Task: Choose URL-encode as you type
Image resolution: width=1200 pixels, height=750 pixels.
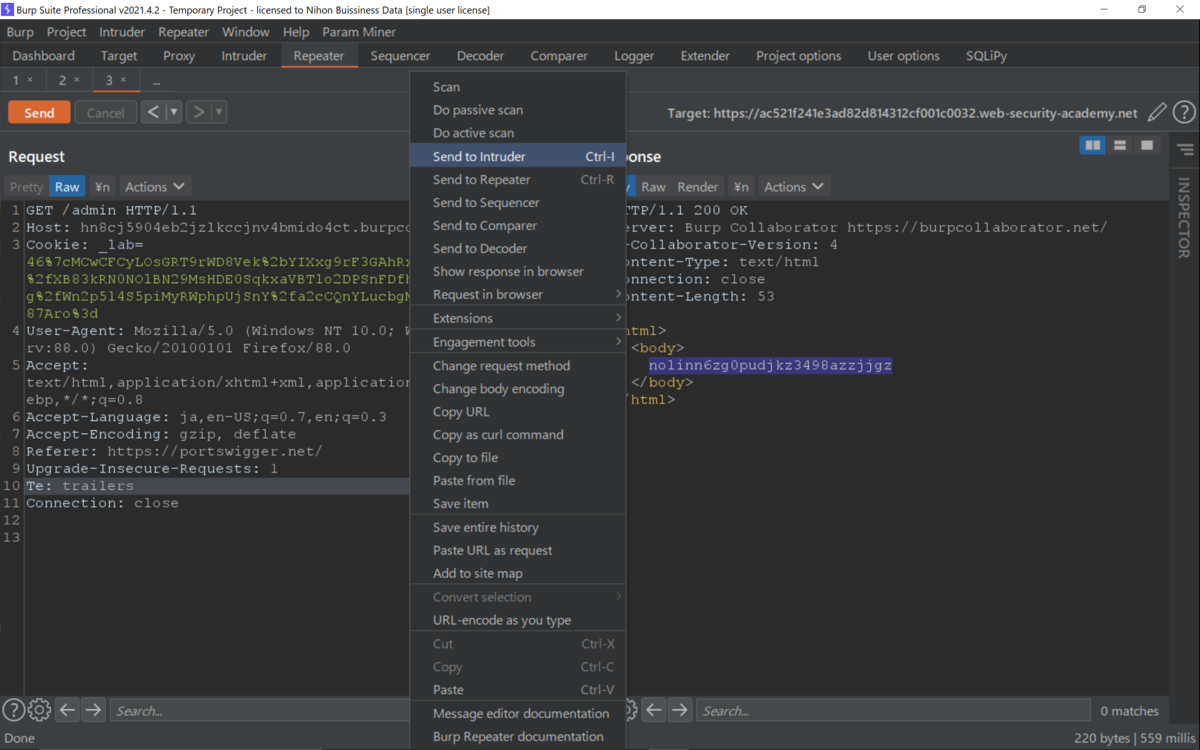Action: 518,620
